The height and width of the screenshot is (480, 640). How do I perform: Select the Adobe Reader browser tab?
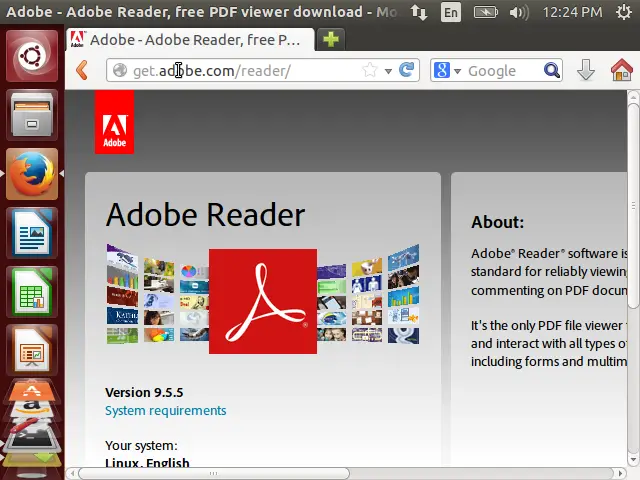point(190,40)
